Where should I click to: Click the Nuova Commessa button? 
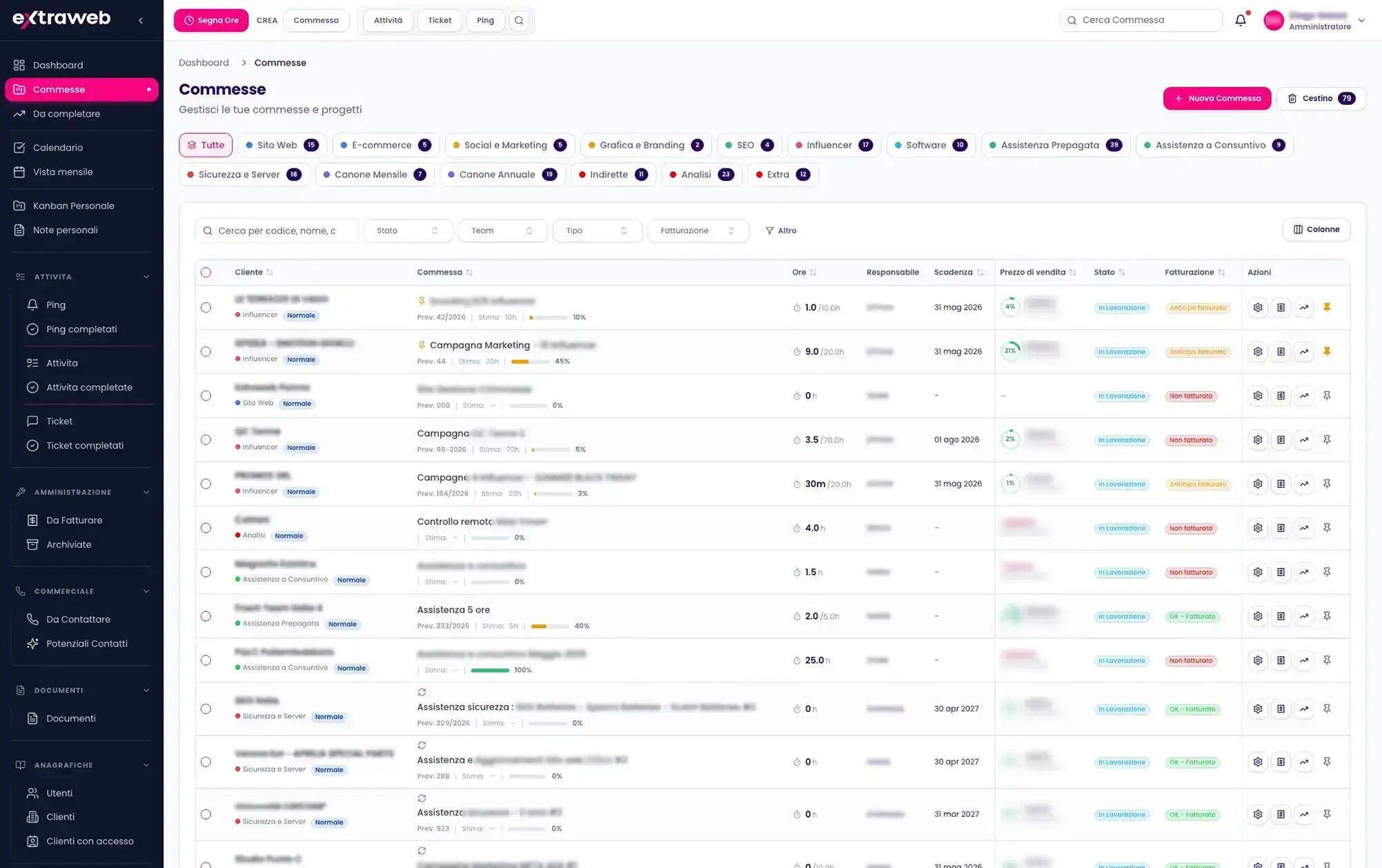(1217, 98)
